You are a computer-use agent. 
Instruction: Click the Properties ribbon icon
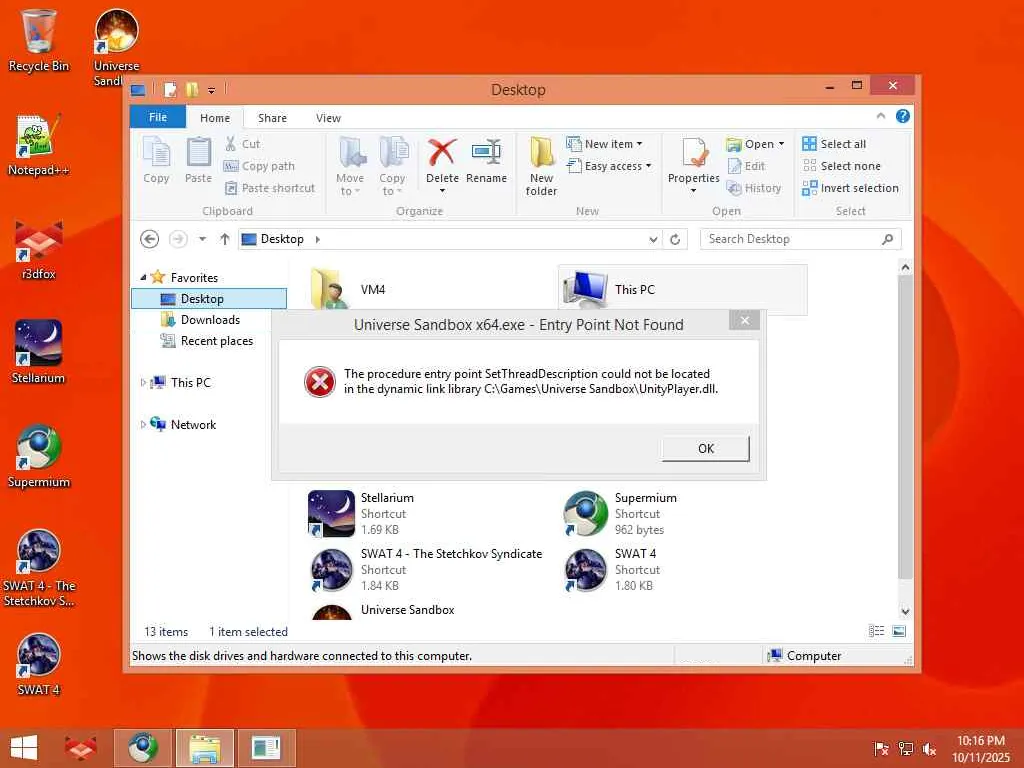click(694, 159)
